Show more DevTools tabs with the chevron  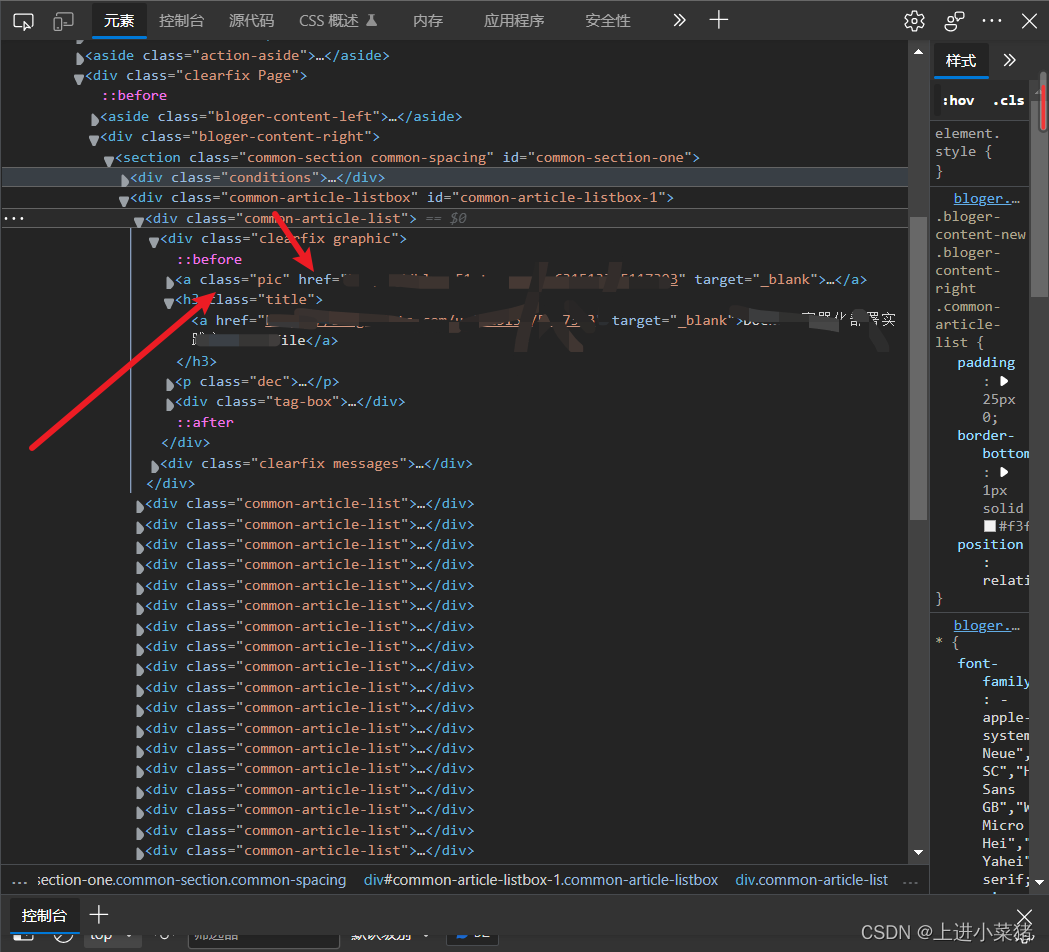(679, 20)
